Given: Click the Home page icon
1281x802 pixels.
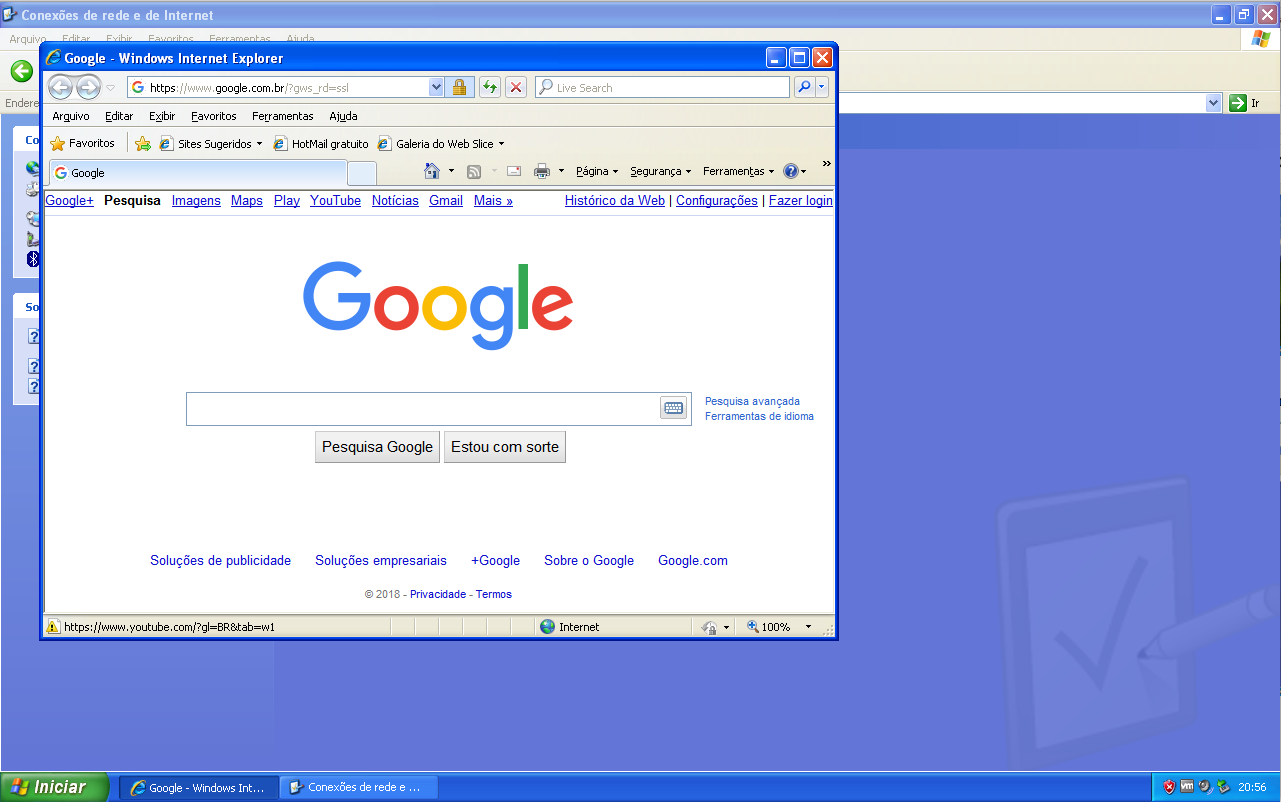Looking at the screenshot, I should pos(432,171).
